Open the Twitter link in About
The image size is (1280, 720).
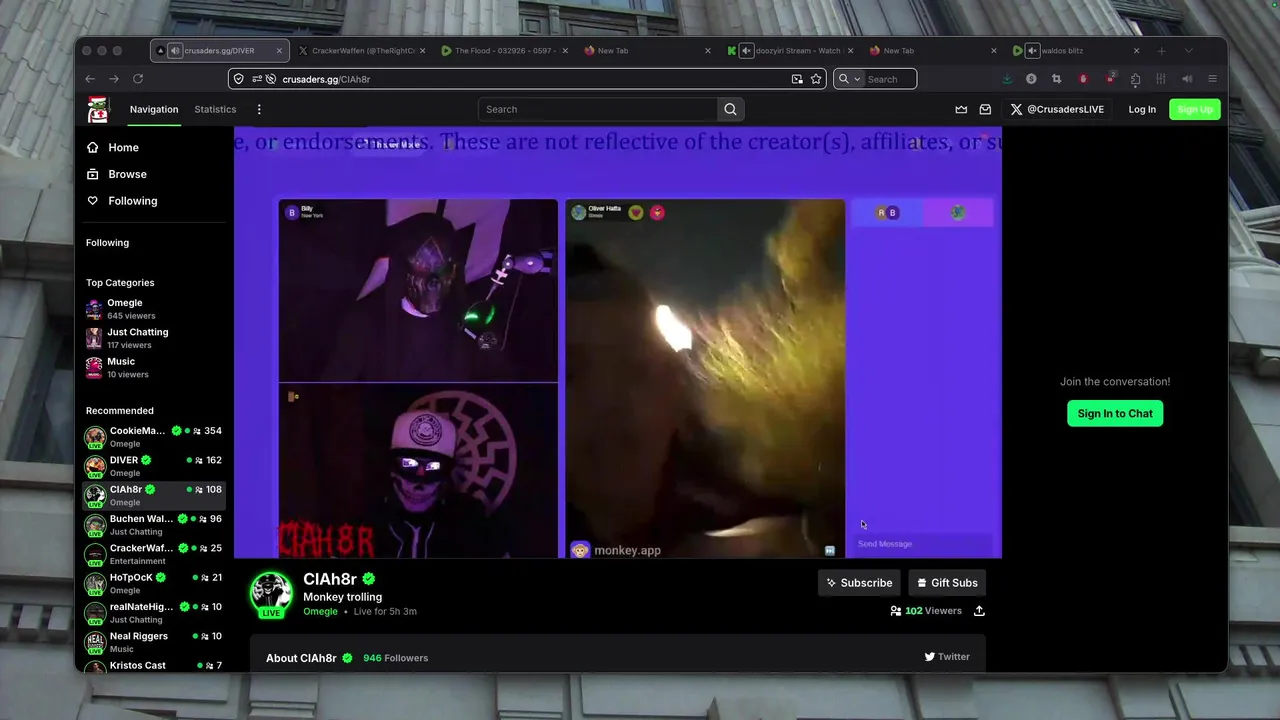click(947, 657)
